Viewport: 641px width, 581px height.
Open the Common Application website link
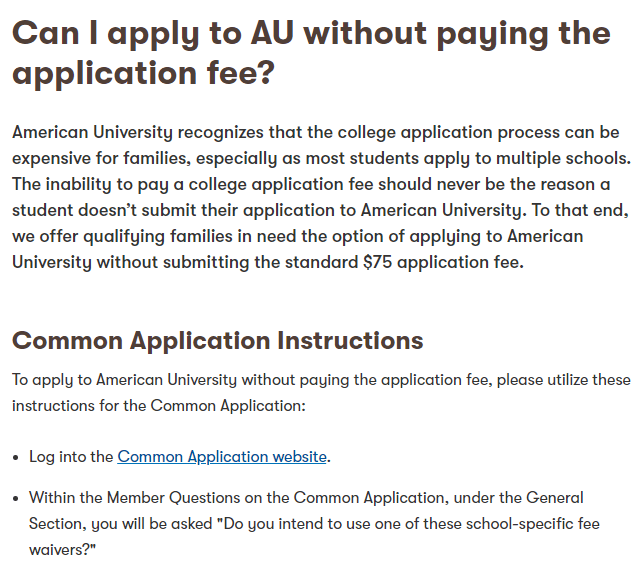[222, 457]
